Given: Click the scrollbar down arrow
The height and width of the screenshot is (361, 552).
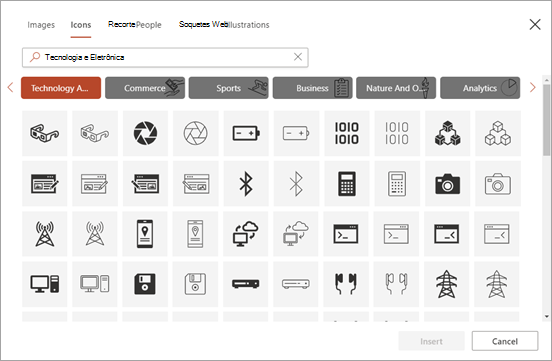Looking at the screenshot, I should click(546, 317).
